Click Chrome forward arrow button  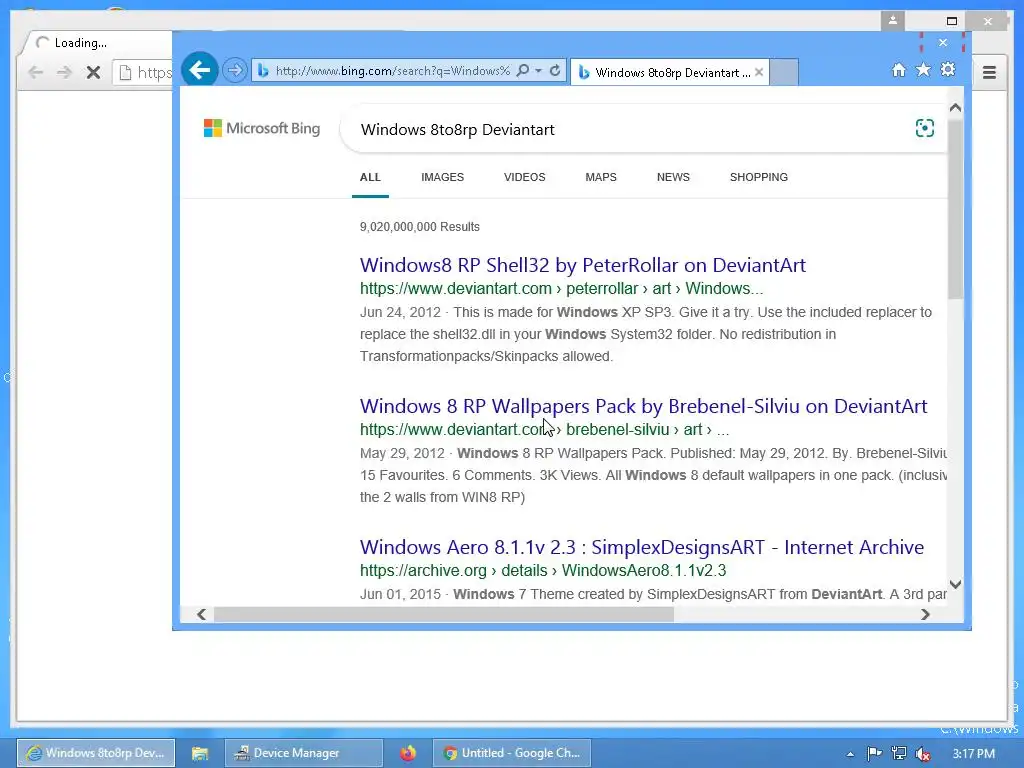pyautogui.click(x=64, y=72)
